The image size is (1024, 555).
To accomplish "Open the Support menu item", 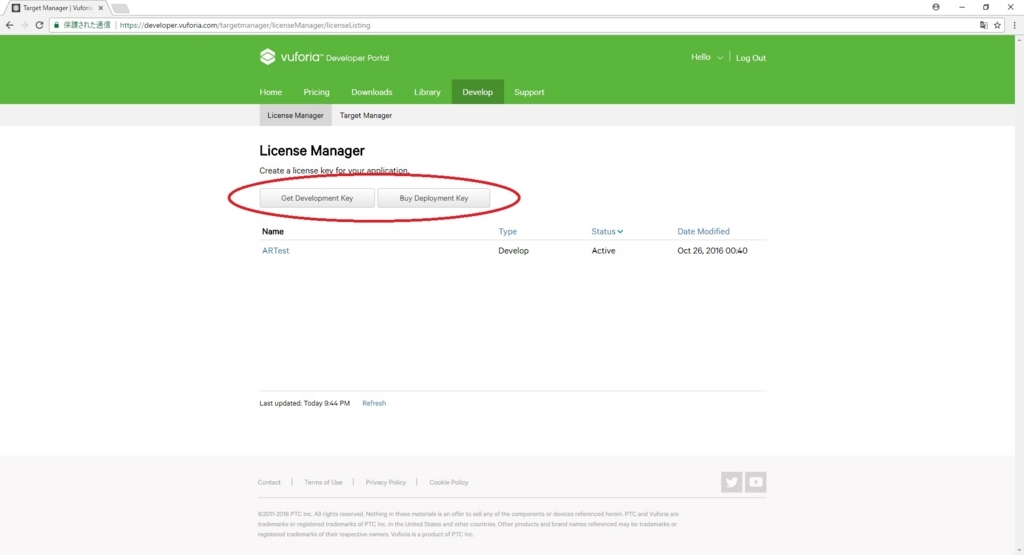I will tap(529, 92).
